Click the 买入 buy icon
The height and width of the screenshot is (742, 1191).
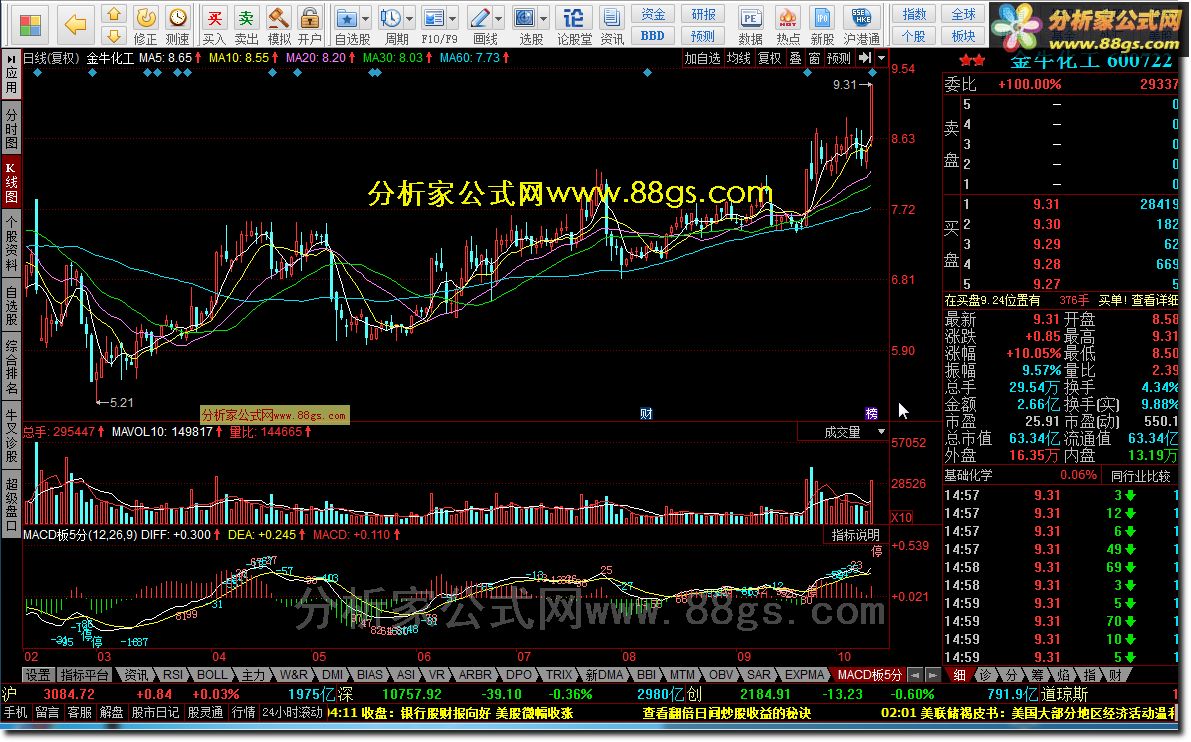tap(215, 17)
